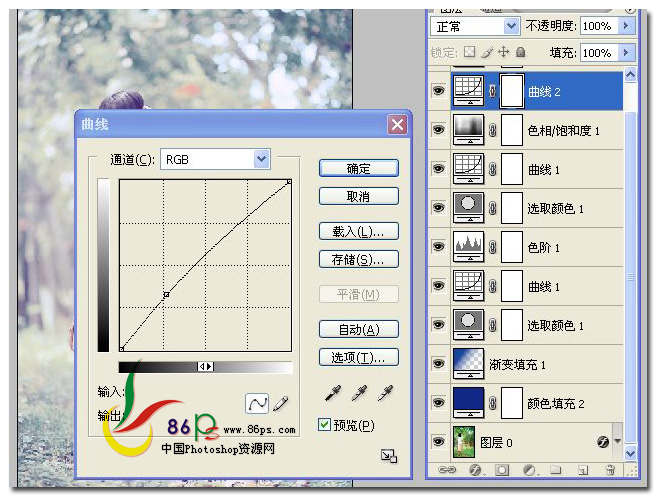Image resolution: width=660 pixels, height=500 pixels.
Task: Pick the gray point eyedropper in Curves dialog
Action: (x=359, y=393)
